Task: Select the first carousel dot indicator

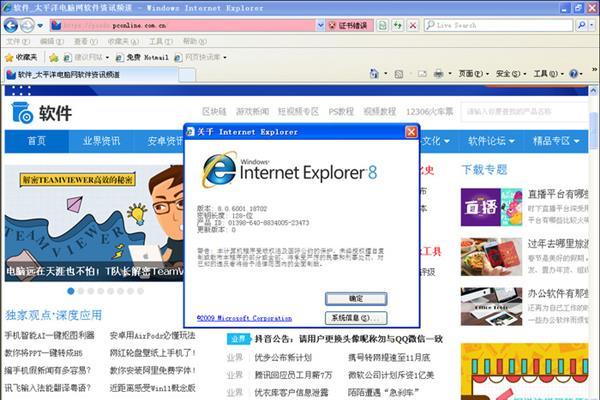Action: click(x=71, y=291)
